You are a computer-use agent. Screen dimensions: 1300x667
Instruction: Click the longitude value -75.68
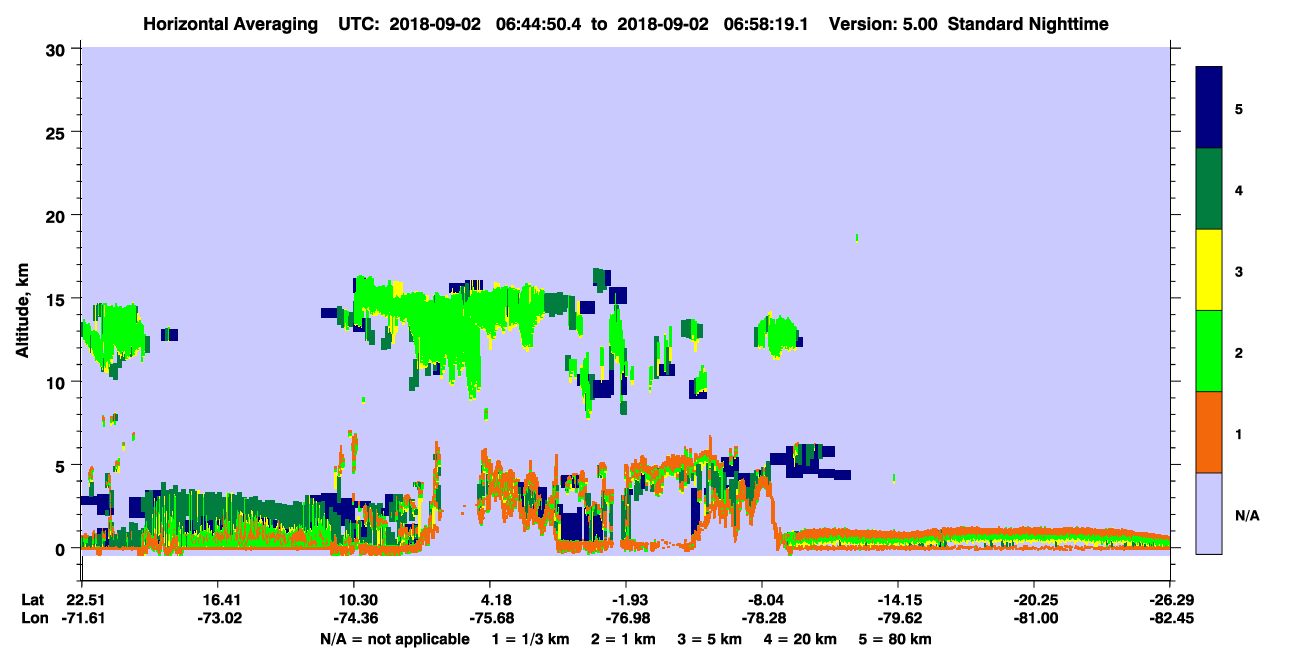pos(489,618)
